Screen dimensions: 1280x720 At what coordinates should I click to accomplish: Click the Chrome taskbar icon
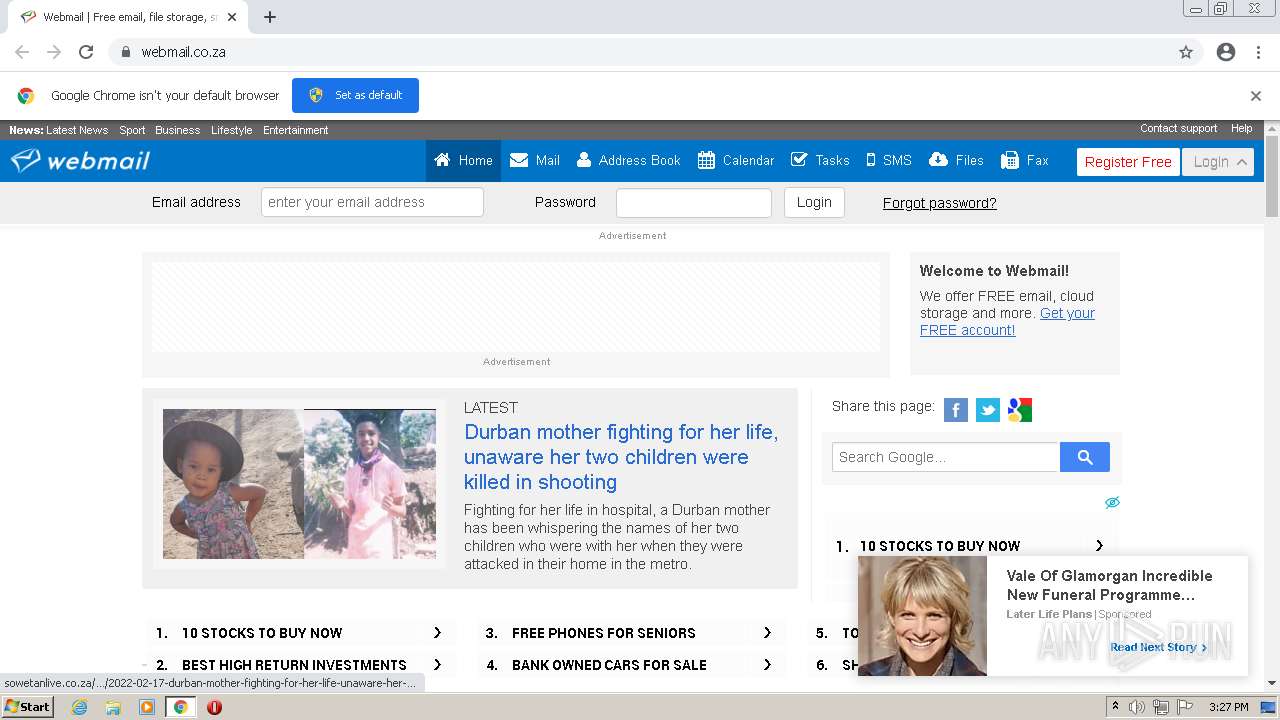181,707
